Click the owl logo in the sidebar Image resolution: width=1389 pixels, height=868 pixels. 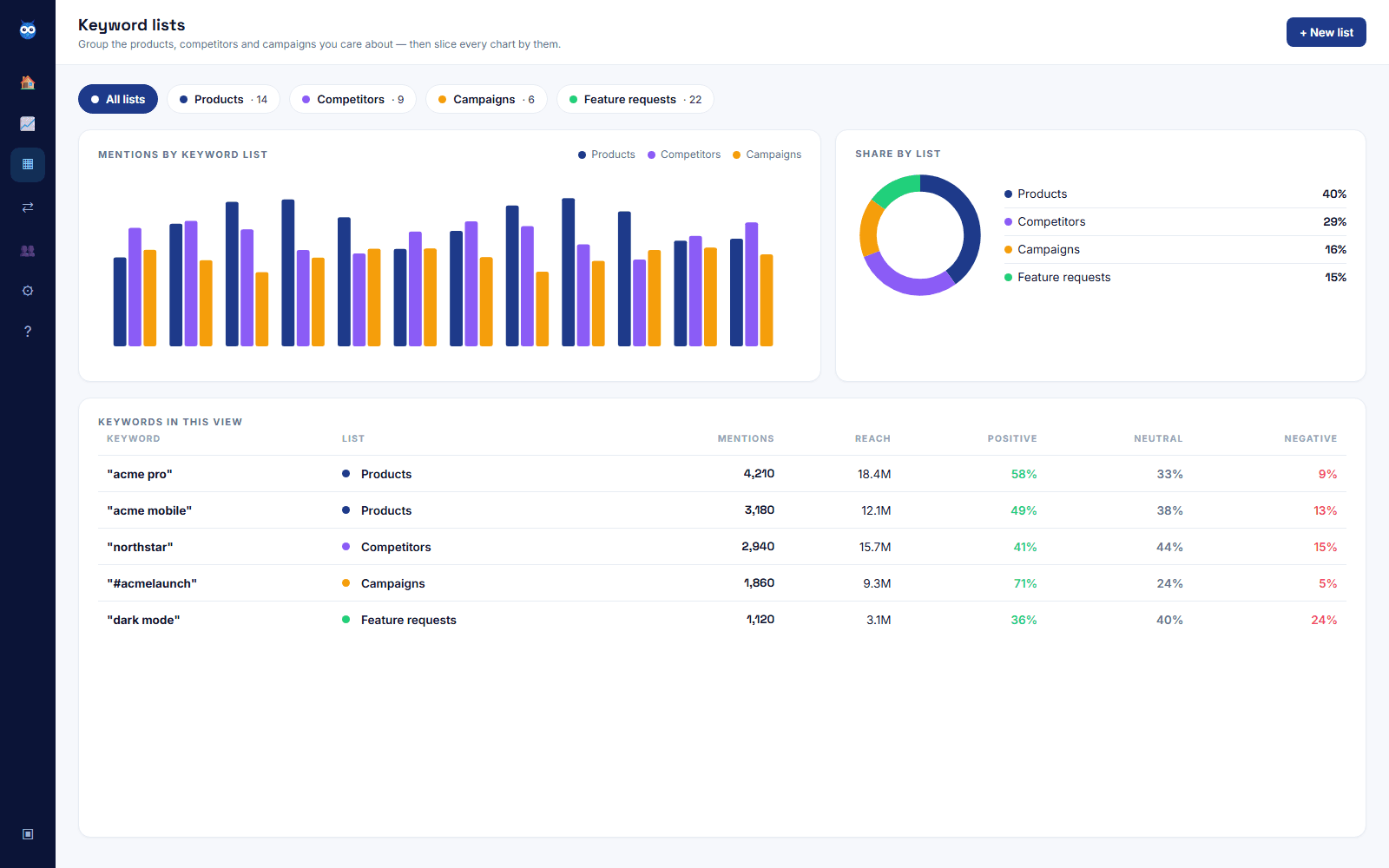[28, 30]
